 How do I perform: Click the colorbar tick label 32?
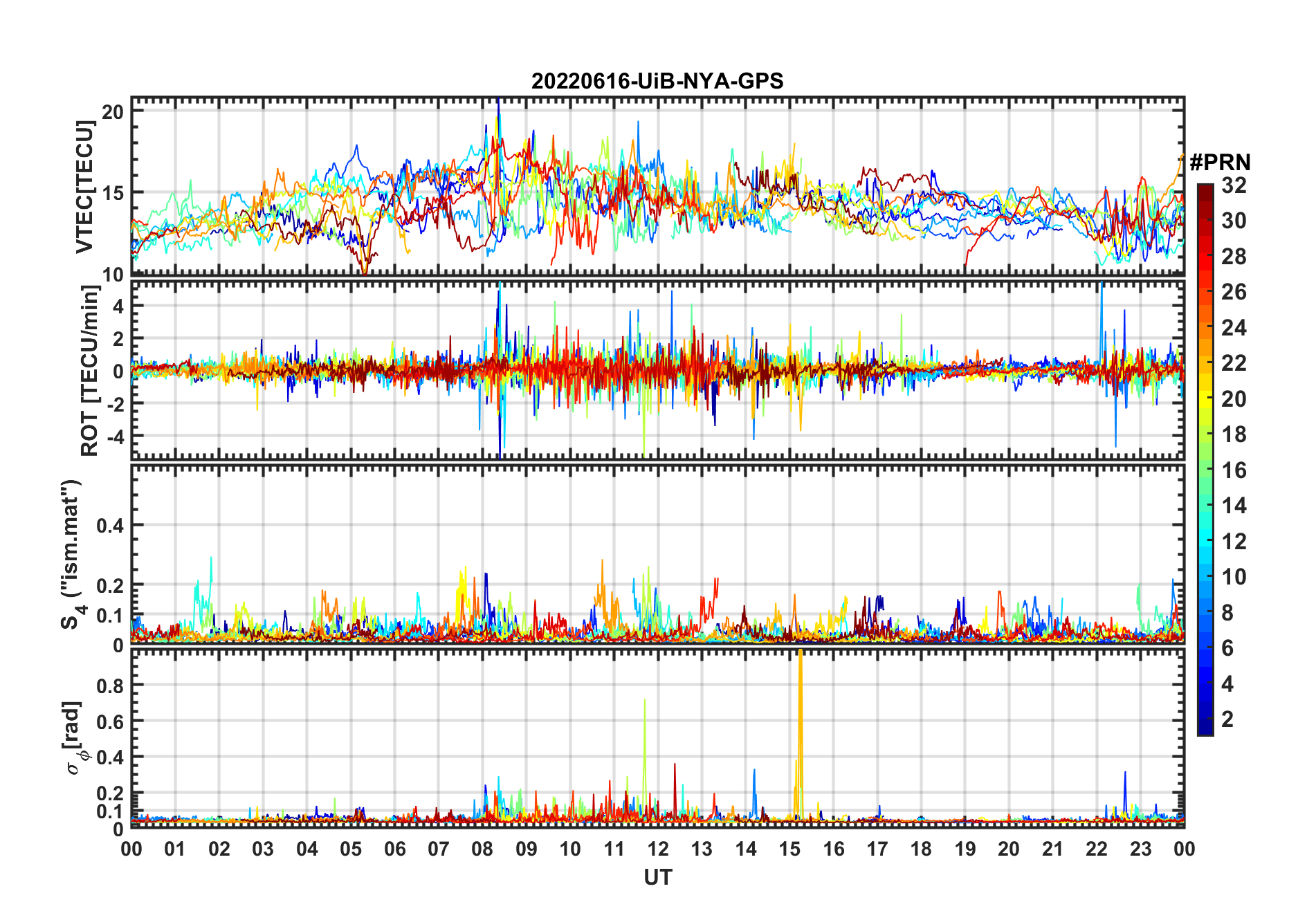tap(1234, 185)
